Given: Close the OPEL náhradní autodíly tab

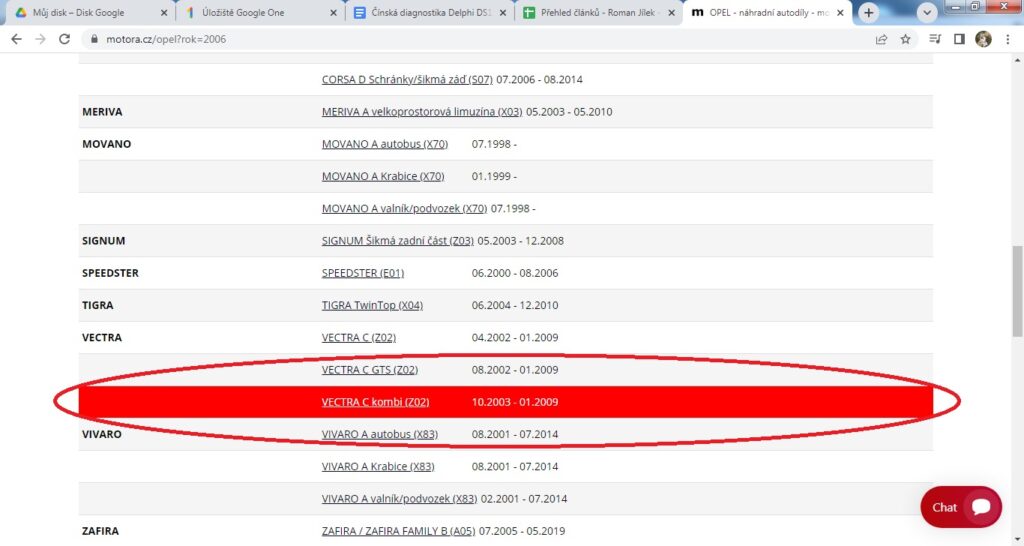Looking at the screenshot, I should 840,12.
